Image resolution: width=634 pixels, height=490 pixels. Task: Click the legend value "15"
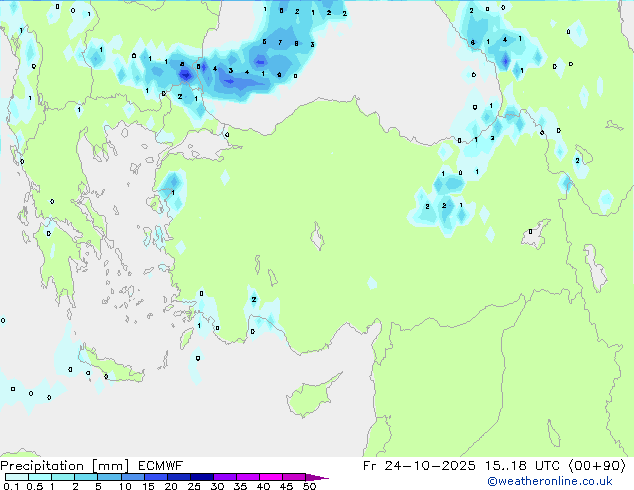coord(148,486)
